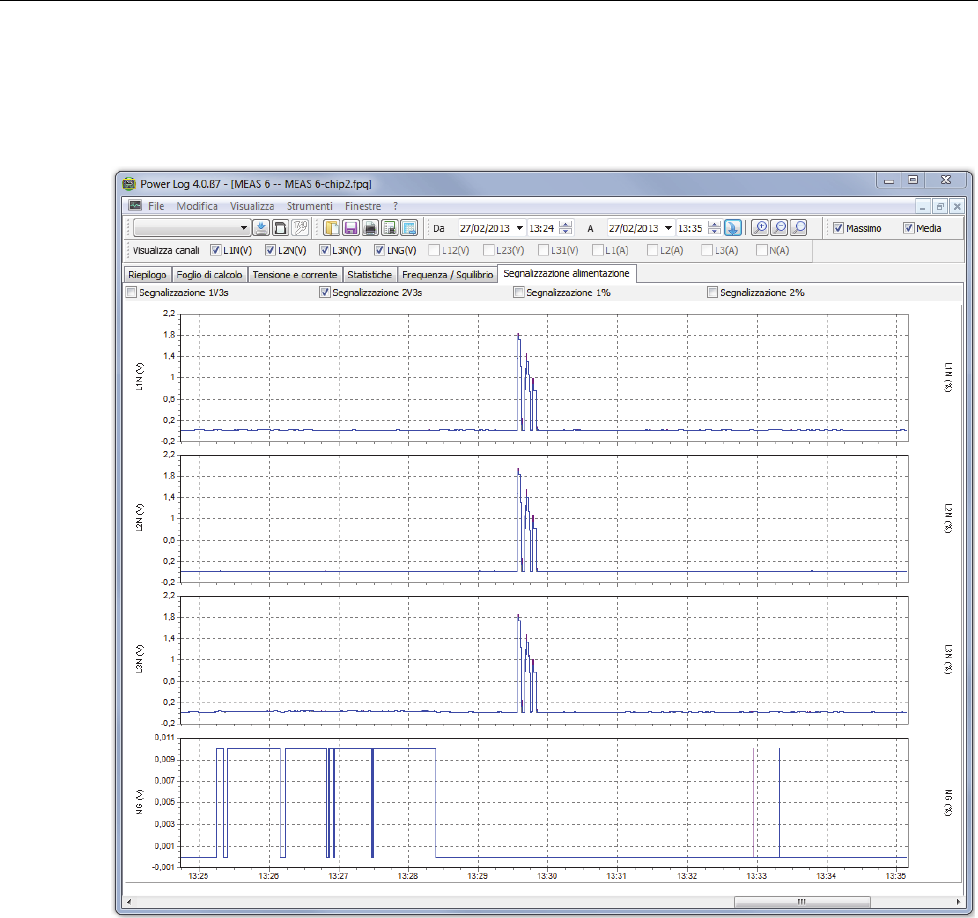Click the open file folder icon

(x=332, y=228)
